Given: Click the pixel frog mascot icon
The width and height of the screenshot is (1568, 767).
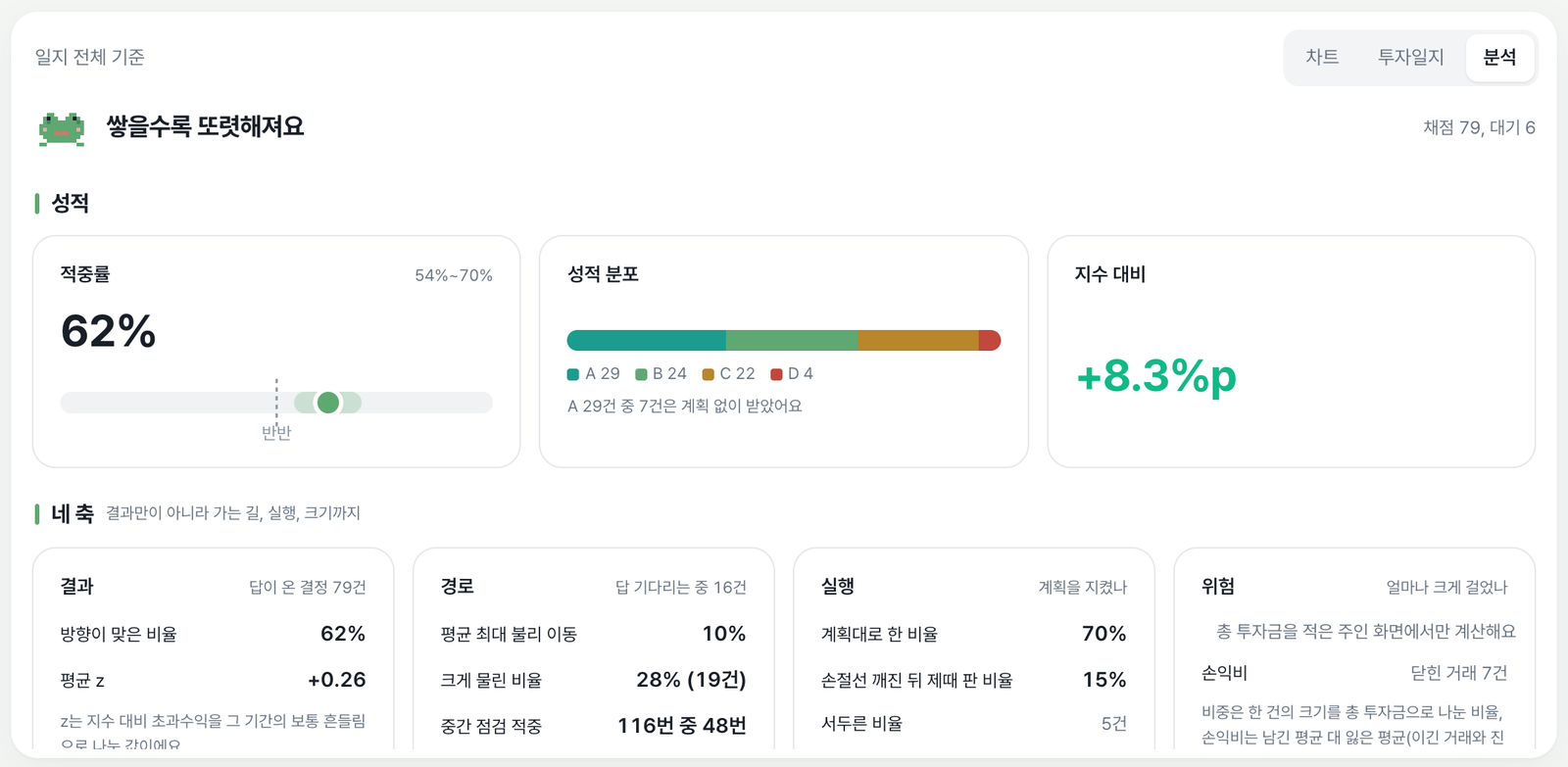Looking at the screenshot, I should click(62, 128).
